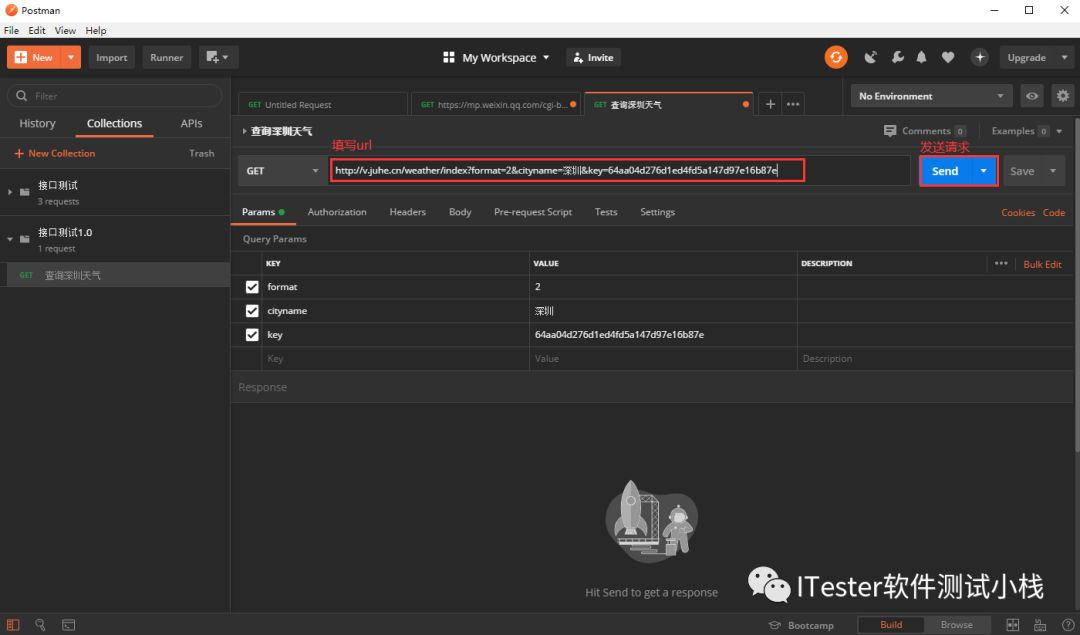Click the avatar plus icon in the header
Viewport: 1080px width, 635px height.
[x=979, y=57]
